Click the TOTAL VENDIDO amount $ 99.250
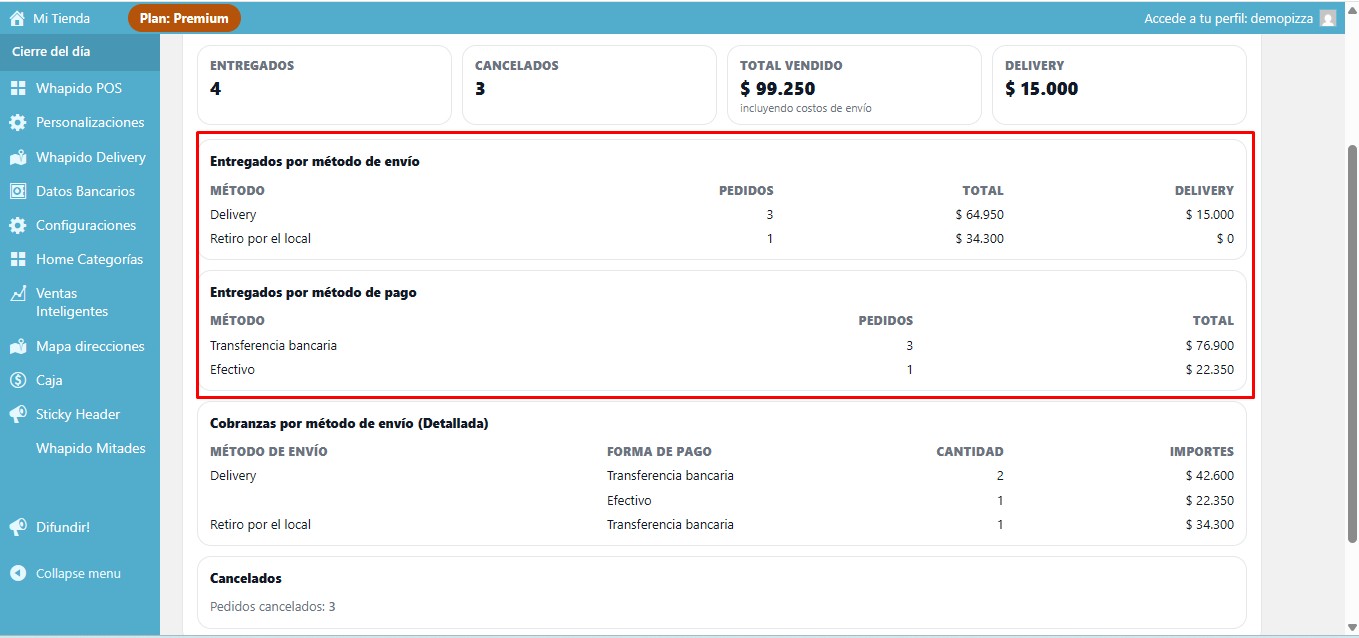Screen dimensions: 1359x638 778,88
